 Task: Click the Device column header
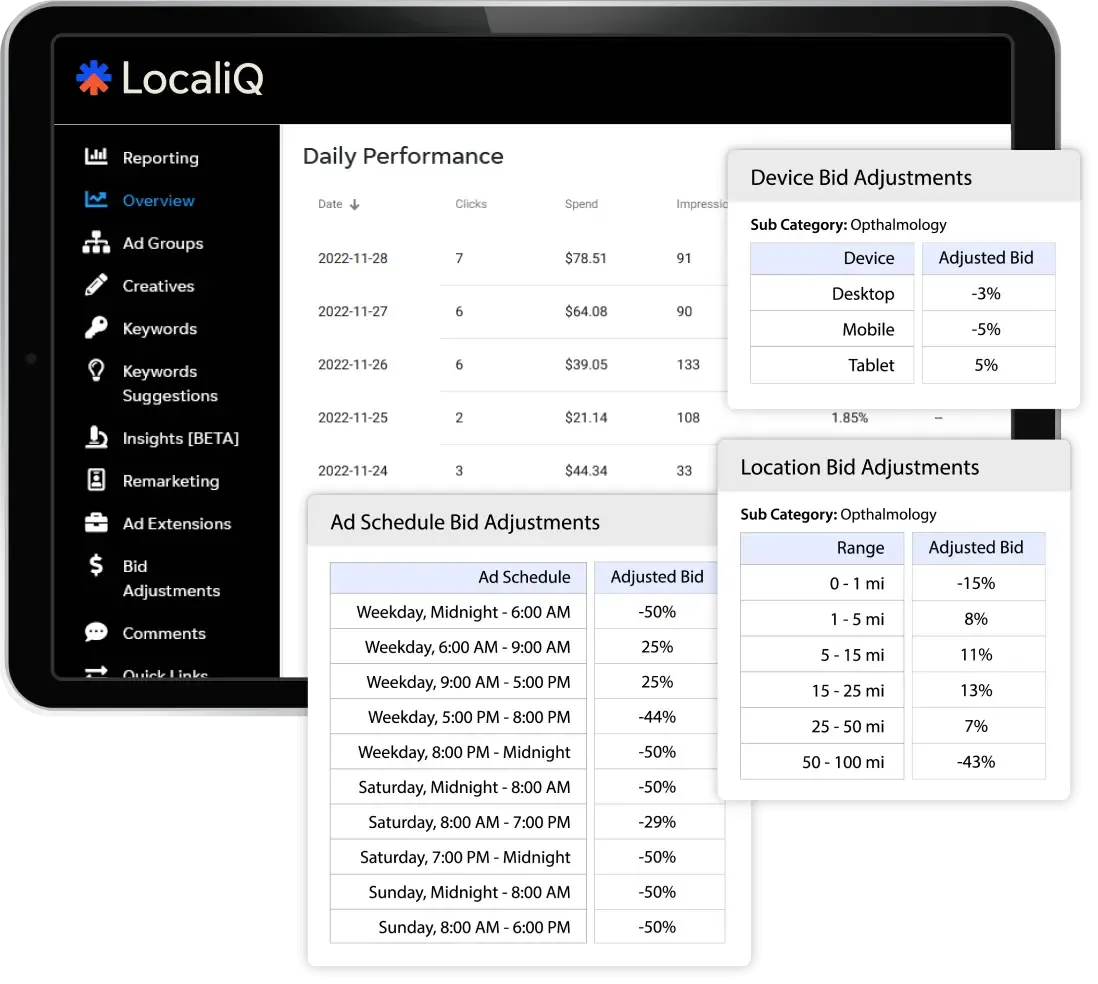coord(832,258)
